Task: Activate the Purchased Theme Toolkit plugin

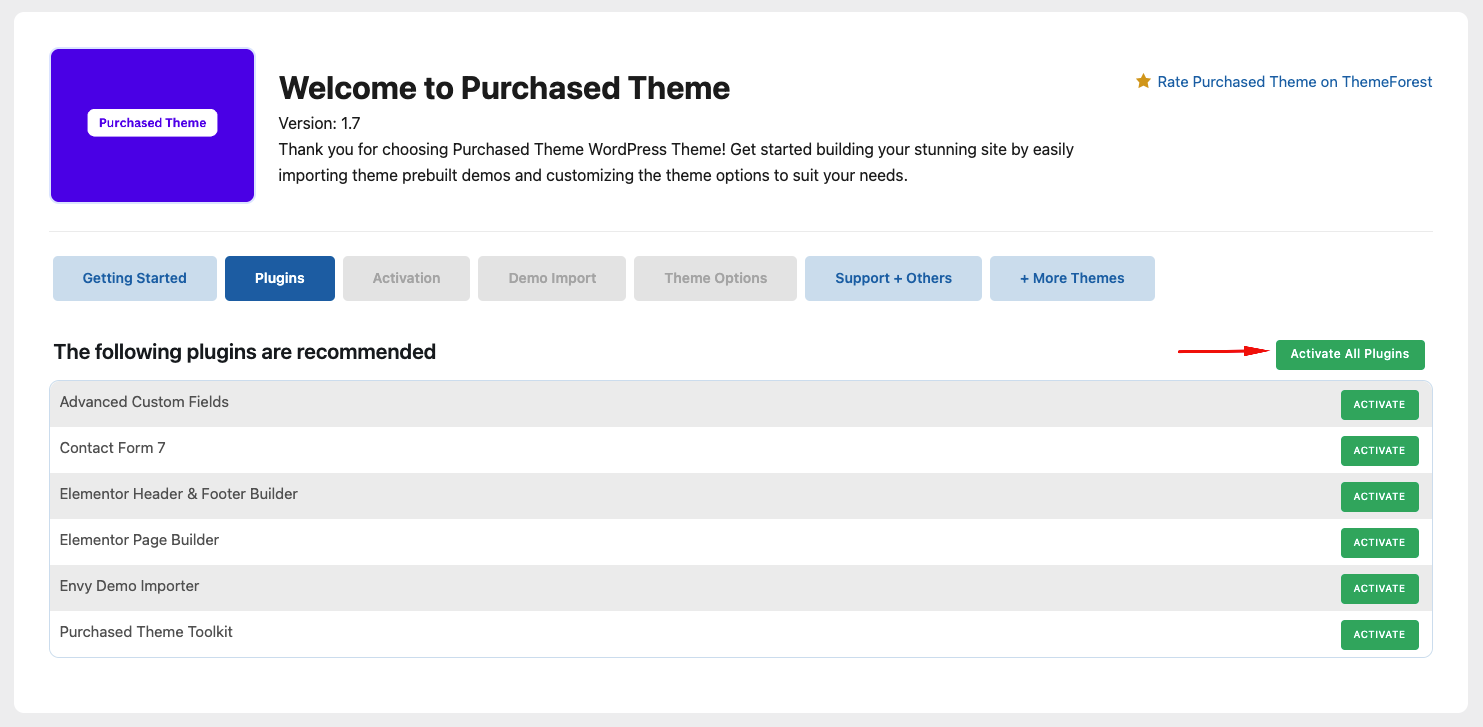Action: [1379, 635]
